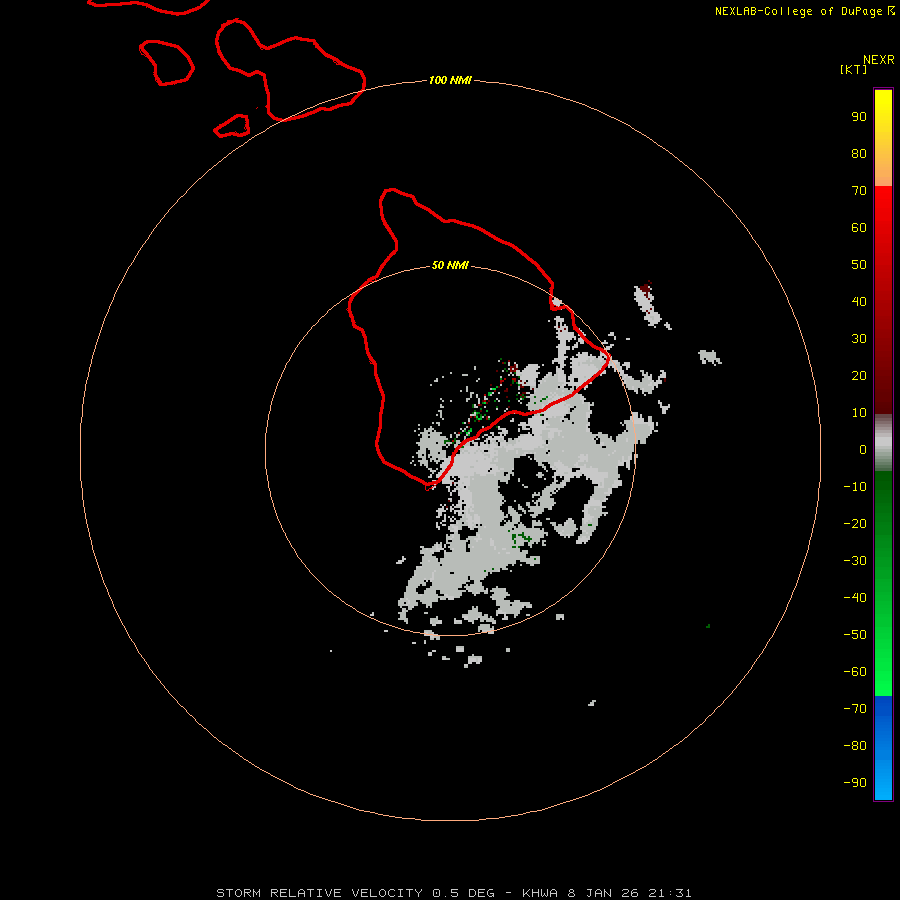This screenshot has width=900, height=900.
Task: Click the -60 value on the velocity scale
Action: click(855, 672)
